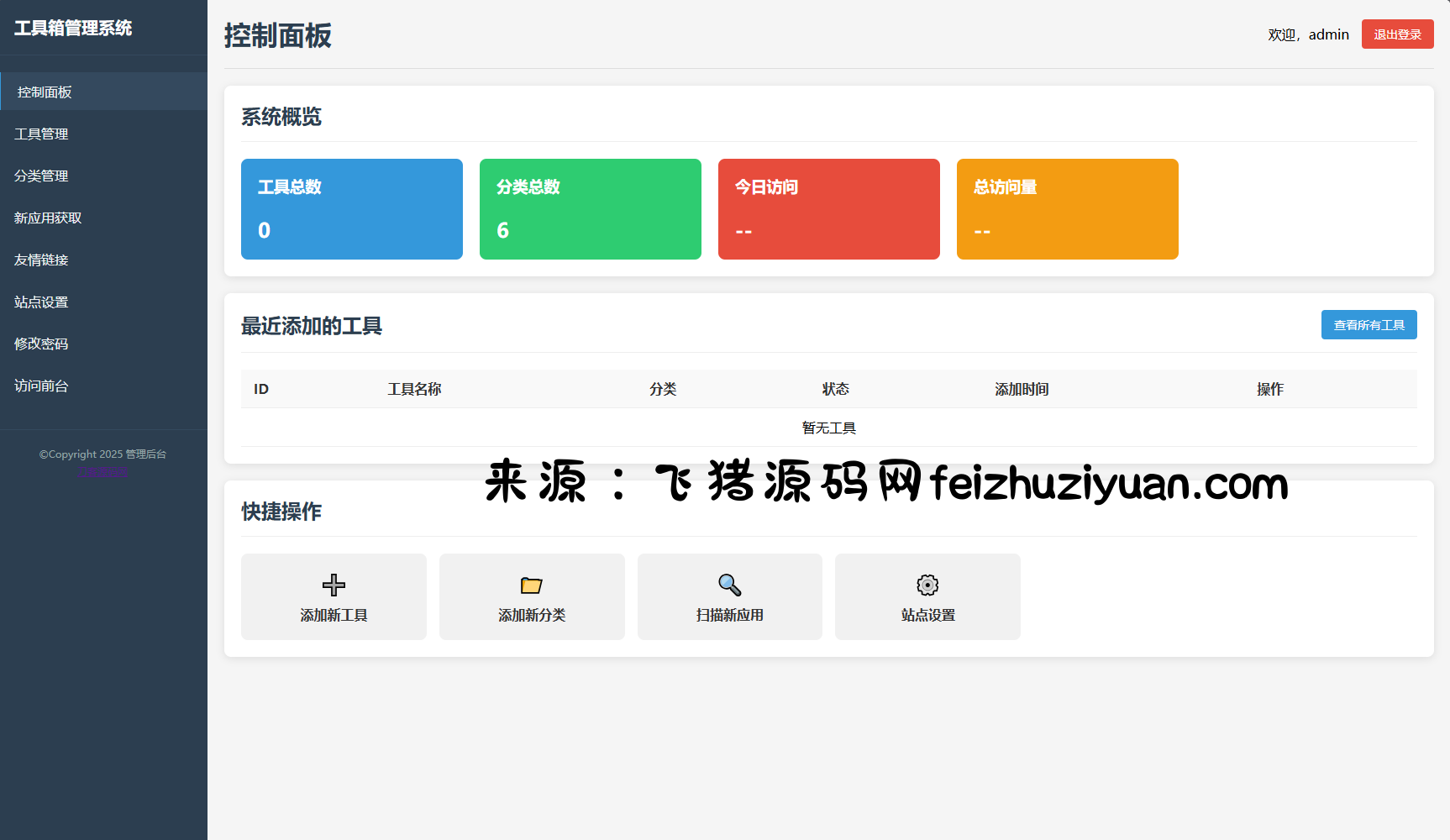Click the blue 工具总数 stat card
The width and height of the screenshot is (1450, 840).
351,209
